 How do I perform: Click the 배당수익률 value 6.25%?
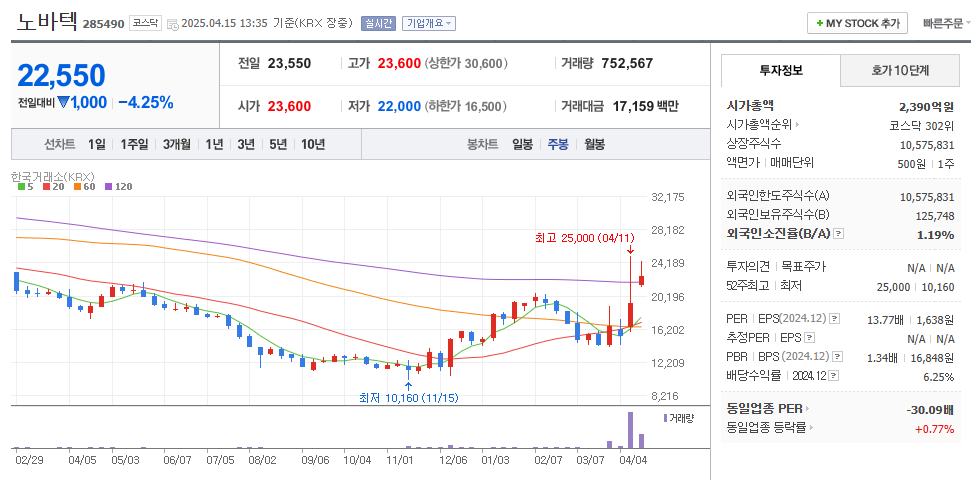(x=938, y=377)
